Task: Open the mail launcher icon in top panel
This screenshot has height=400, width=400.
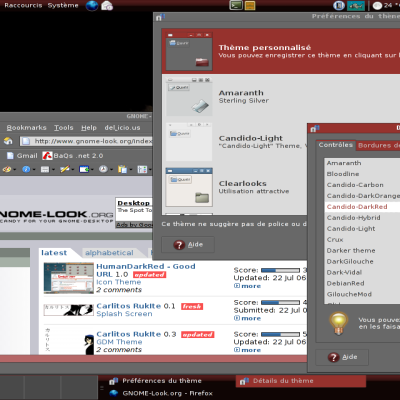Action: 107,6
